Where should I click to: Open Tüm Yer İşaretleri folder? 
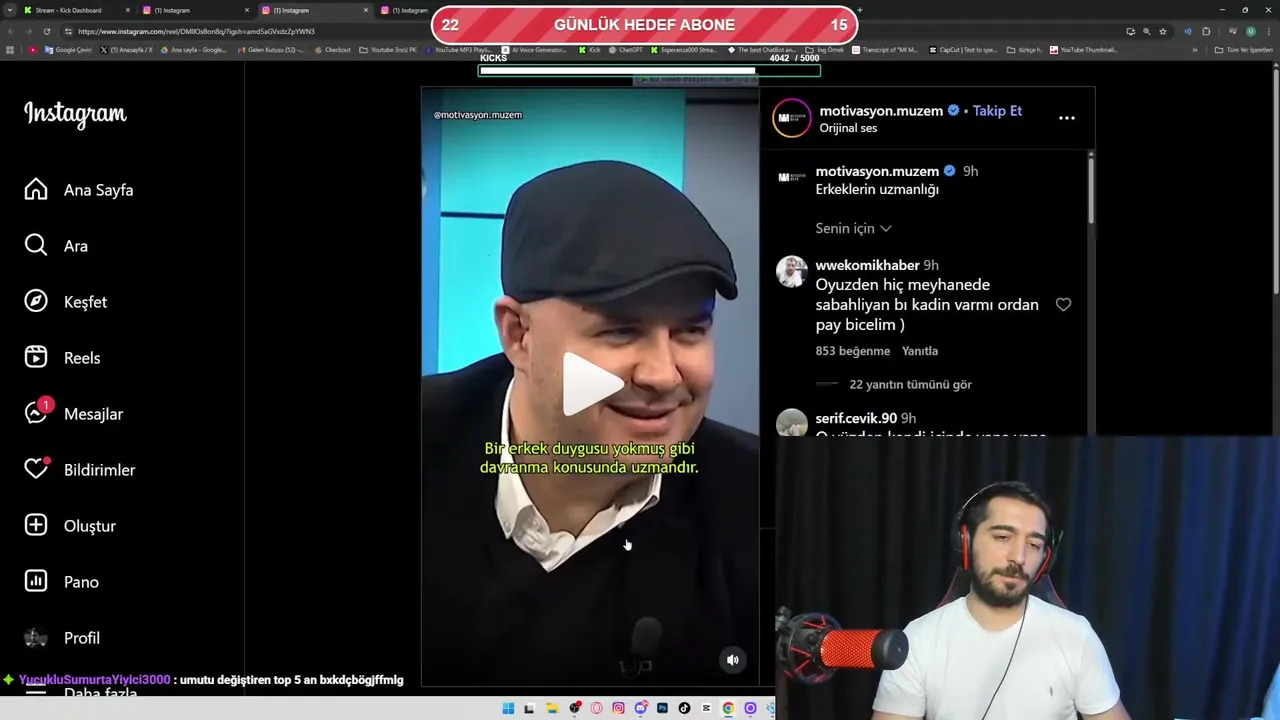click(x=1245, y=50)
